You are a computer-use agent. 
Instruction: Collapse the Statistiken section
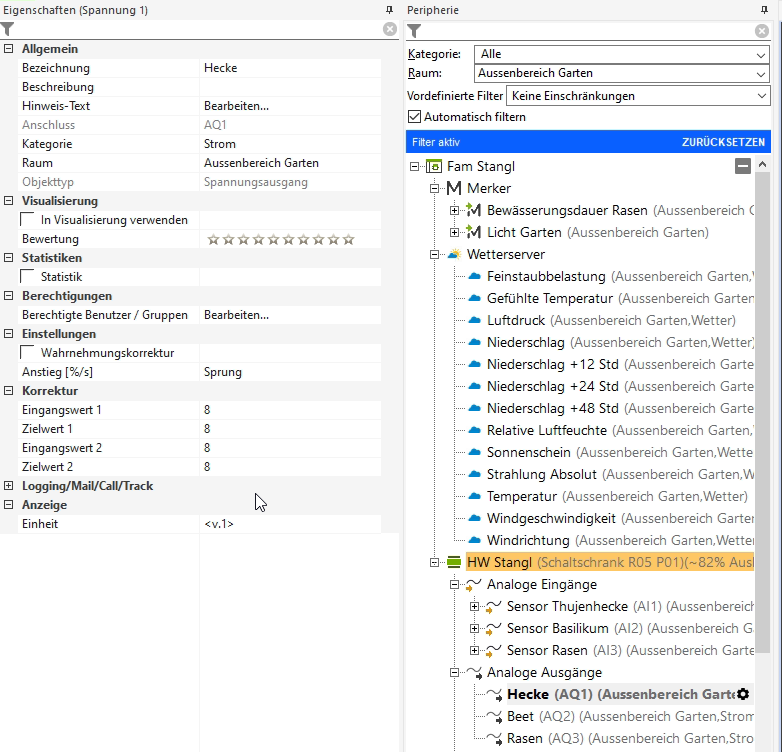tap(8, 257)
